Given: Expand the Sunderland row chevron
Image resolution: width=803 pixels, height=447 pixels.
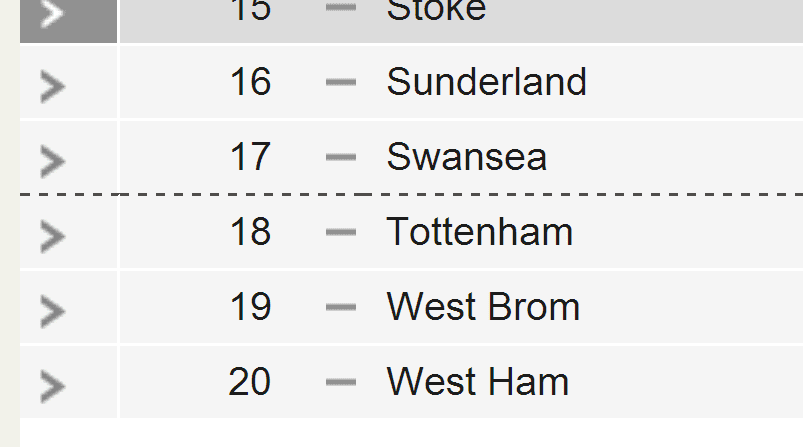Looking at the screenshot, I should point(52,86).
